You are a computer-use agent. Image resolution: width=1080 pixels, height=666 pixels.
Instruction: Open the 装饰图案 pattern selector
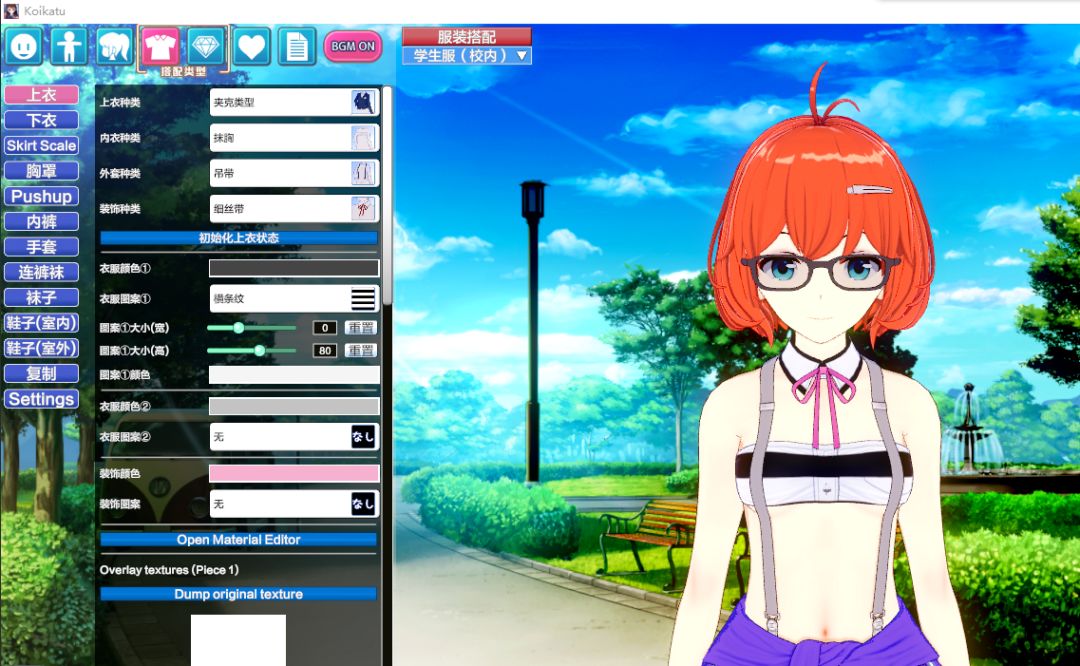click(294, 504)
